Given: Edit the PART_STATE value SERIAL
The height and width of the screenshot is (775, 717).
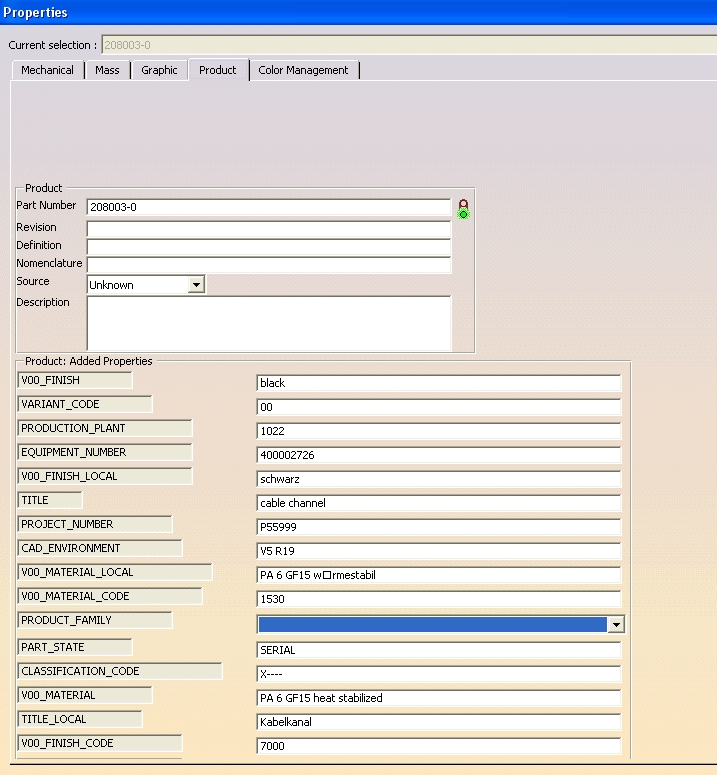Looking at the screenshot, I should (x=439, y=650).
